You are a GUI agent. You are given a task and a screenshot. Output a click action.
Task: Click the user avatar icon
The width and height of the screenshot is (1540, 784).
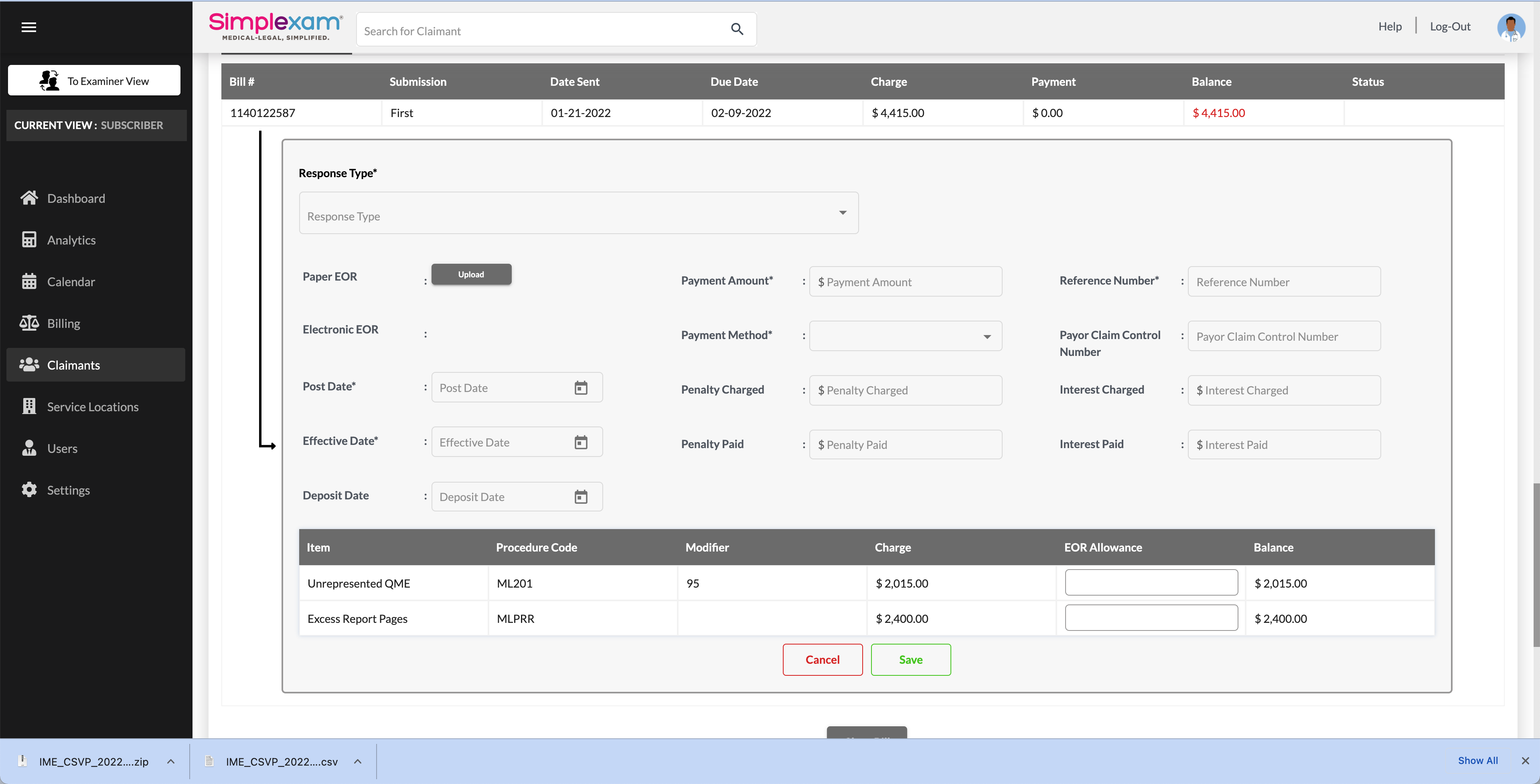[1510, 27]
